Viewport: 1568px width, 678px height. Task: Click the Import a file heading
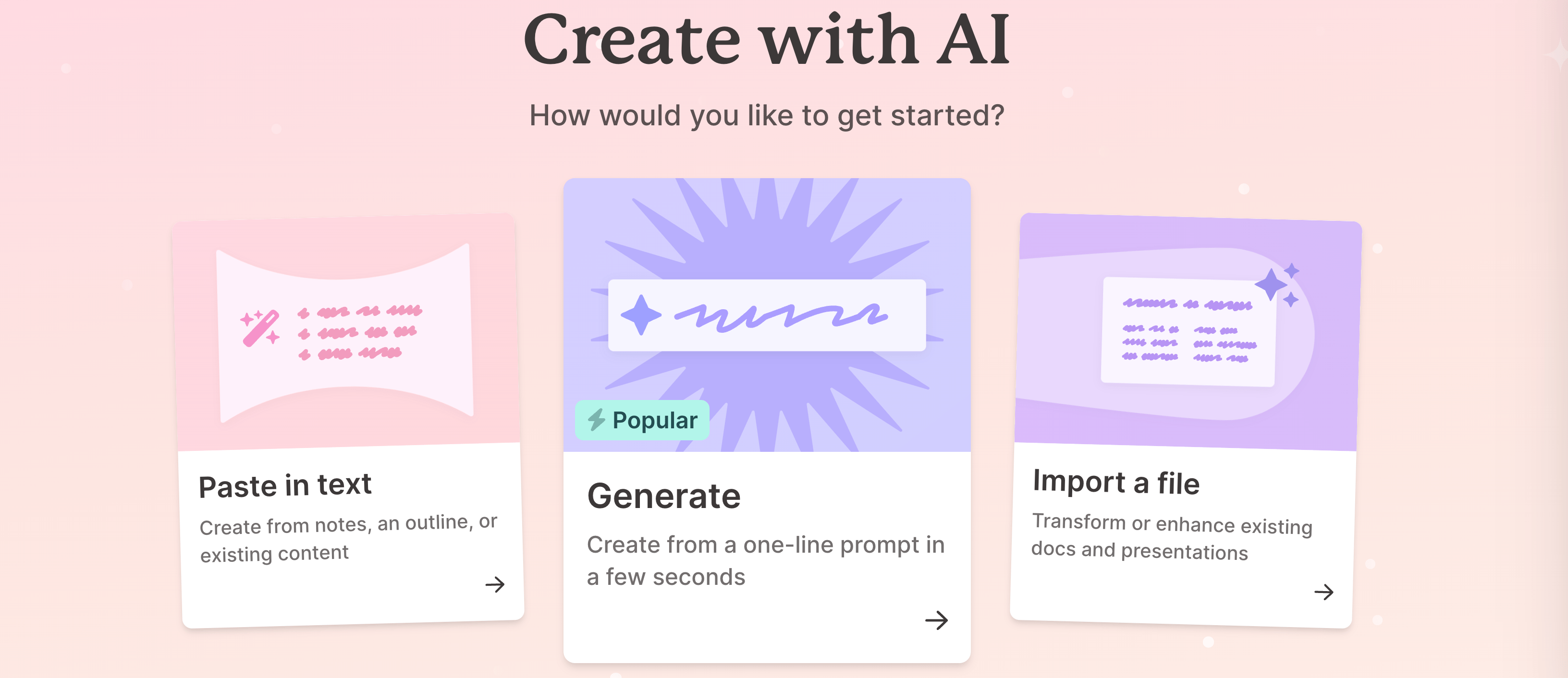[x=1115, y=483]
